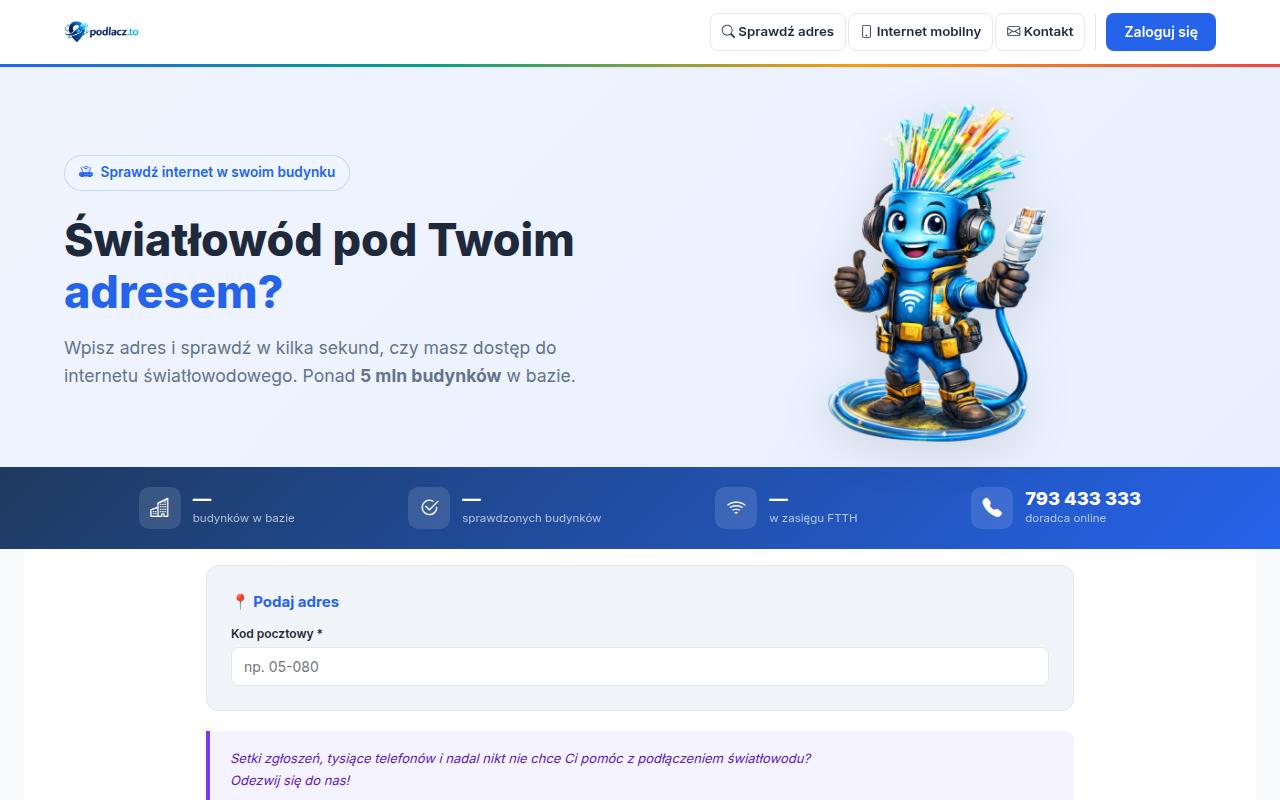Viewport: 1280px width, 800px height.
Task: Click the Wi-Fi icon for zasięgu FTTH
Action: 736,508
